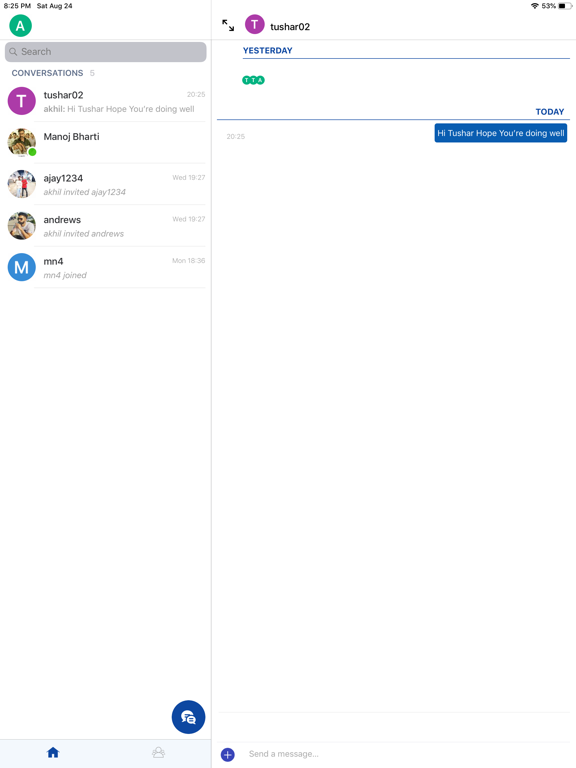Image resolution: width=576 pixels, height=768 pixels.
Task: Tap the tushar02 chat header name
Action: 290,27
